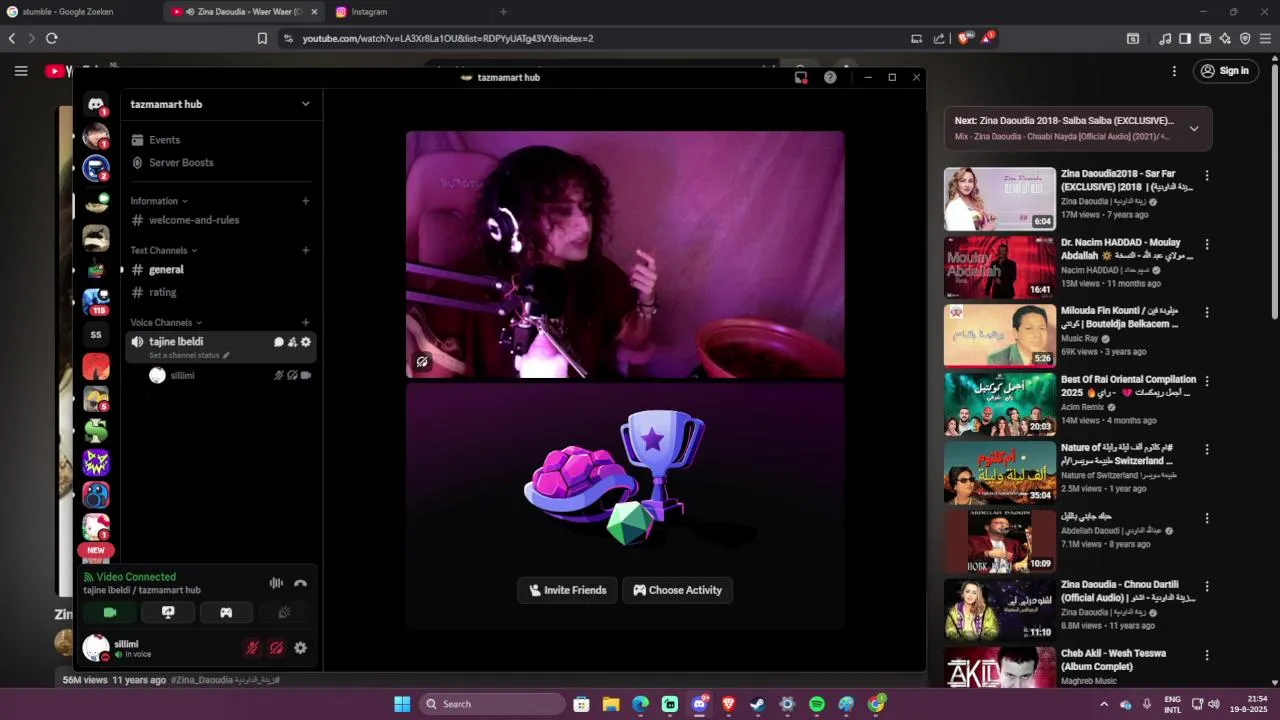This screenshot has width=1280, height=720.
Task: Open YouTube guide hamburger menu
Action: pos(21,71)
